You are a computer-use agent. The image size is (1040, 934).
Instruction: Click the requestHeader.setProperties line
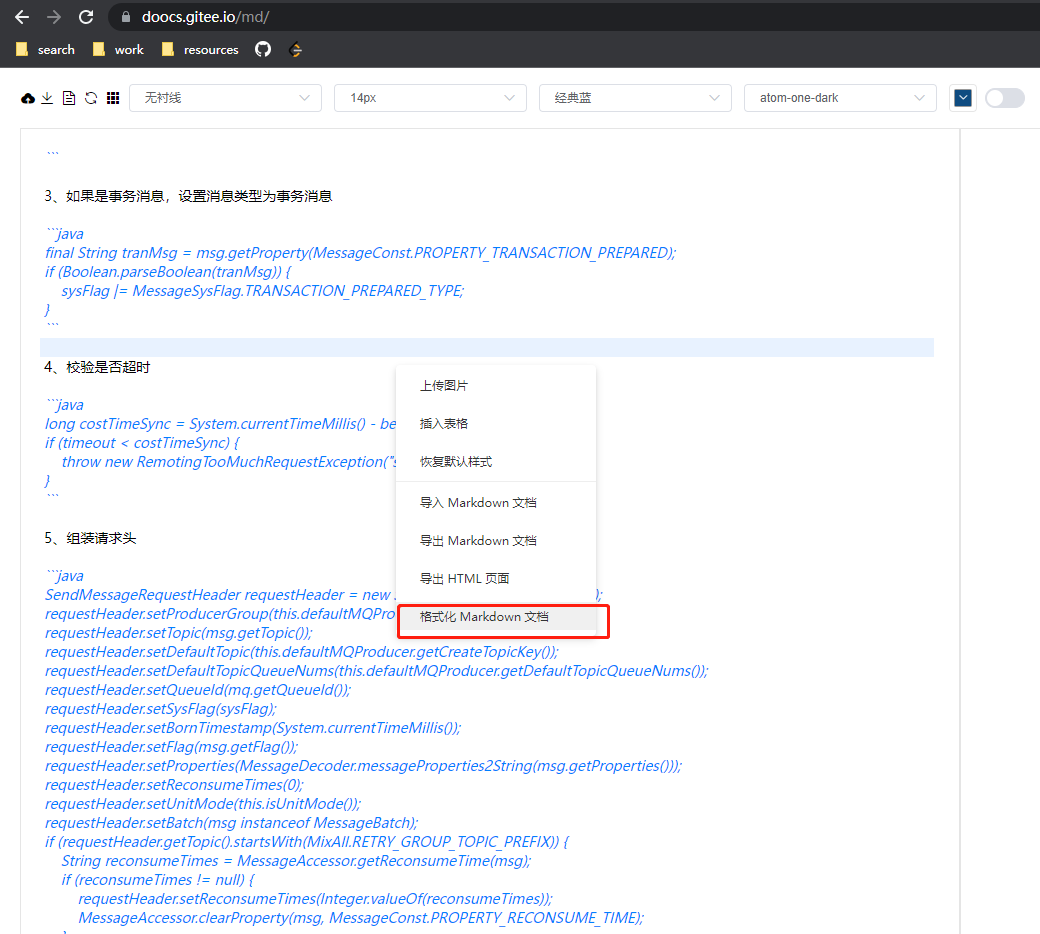363,767
